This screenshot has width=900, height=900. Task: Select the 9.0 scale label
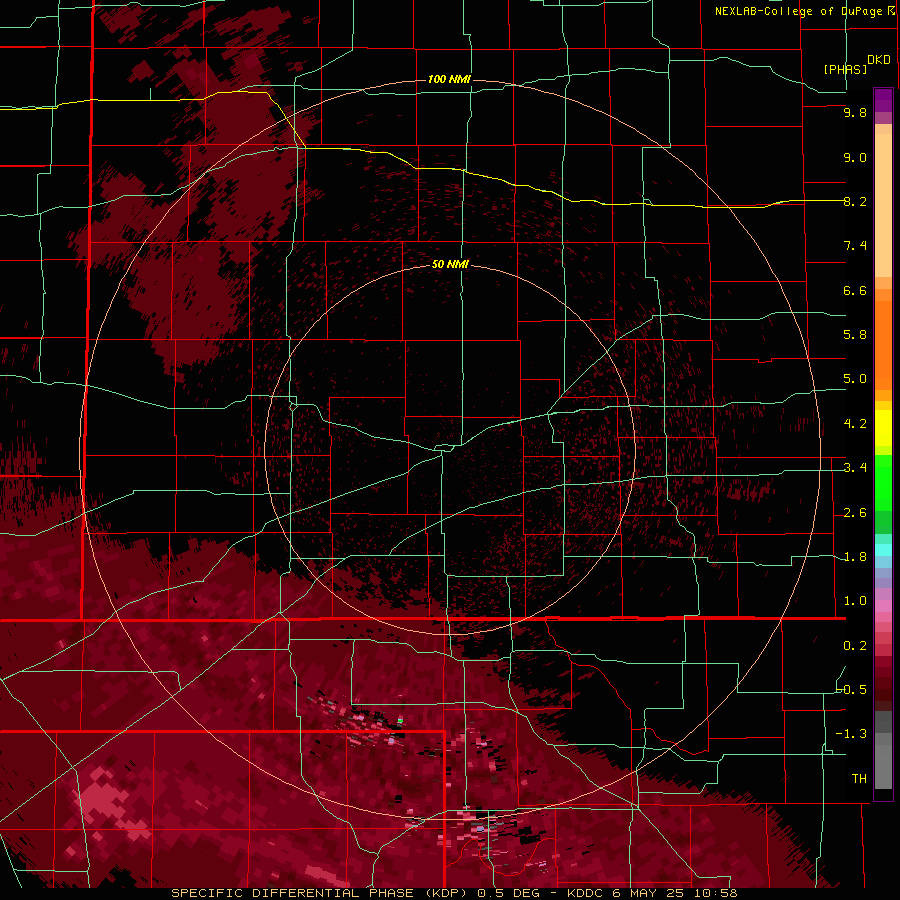pyautogui.click(x=855, y=157)
